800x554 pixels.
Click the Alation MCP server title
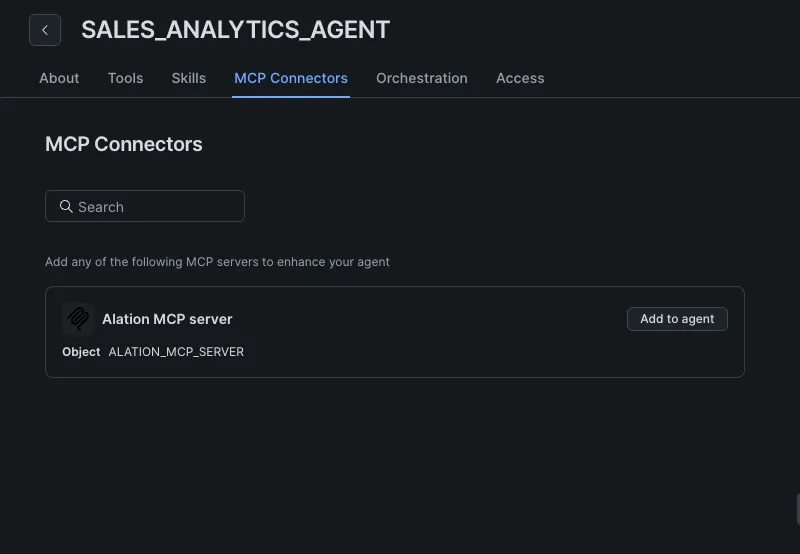[167, 319]
